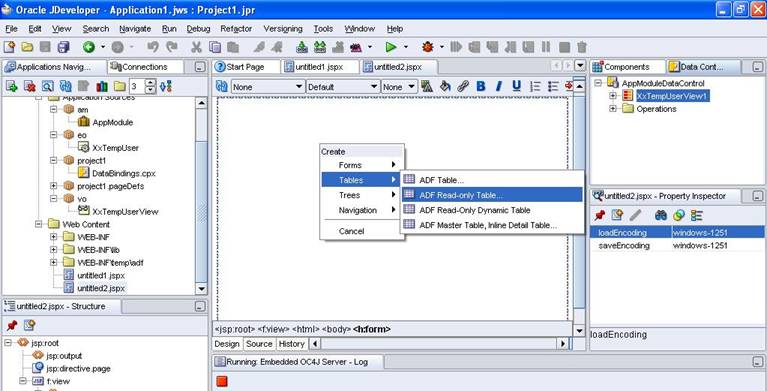Click the Open folder toolbar icon

27,47
